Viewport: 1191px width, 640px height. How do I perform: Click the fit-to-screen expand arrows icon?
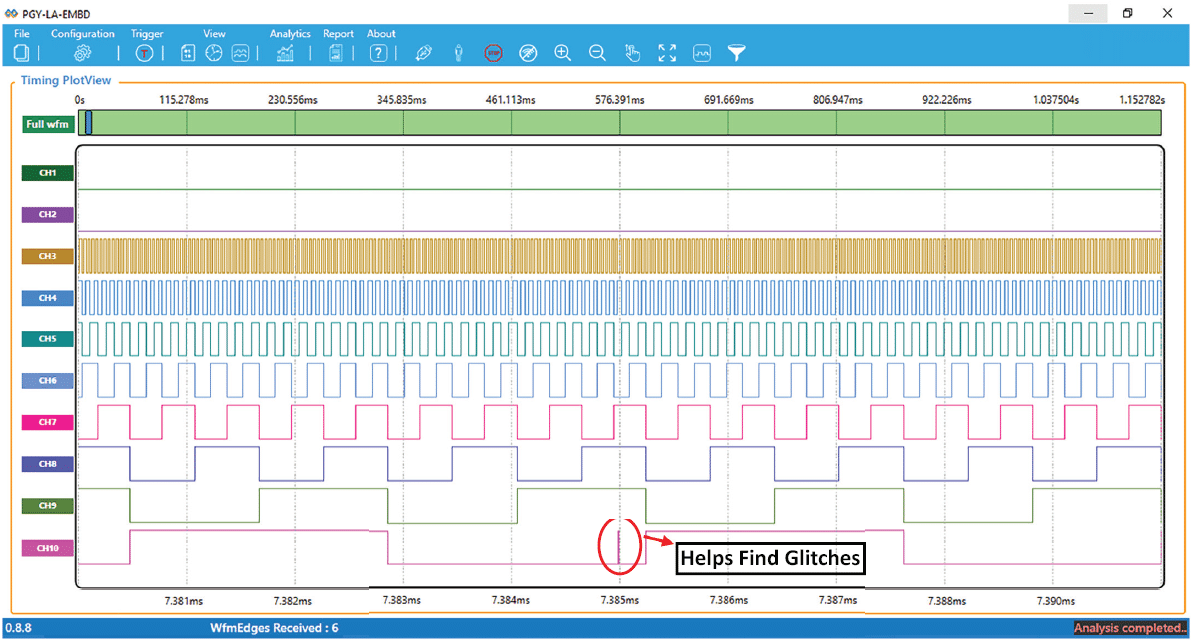coord(667,53)
